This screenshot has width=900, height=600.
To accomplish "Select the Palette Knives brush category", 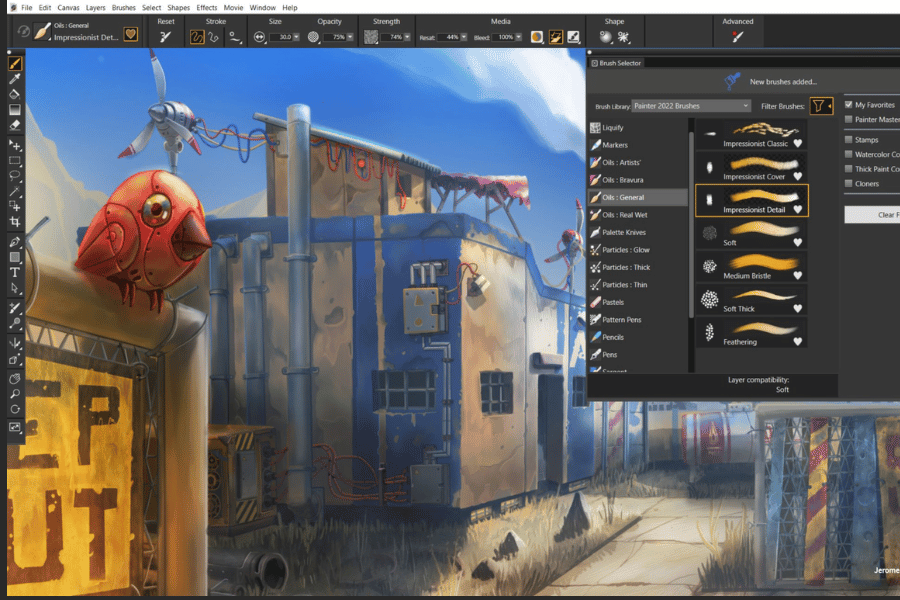I will 623,232.
